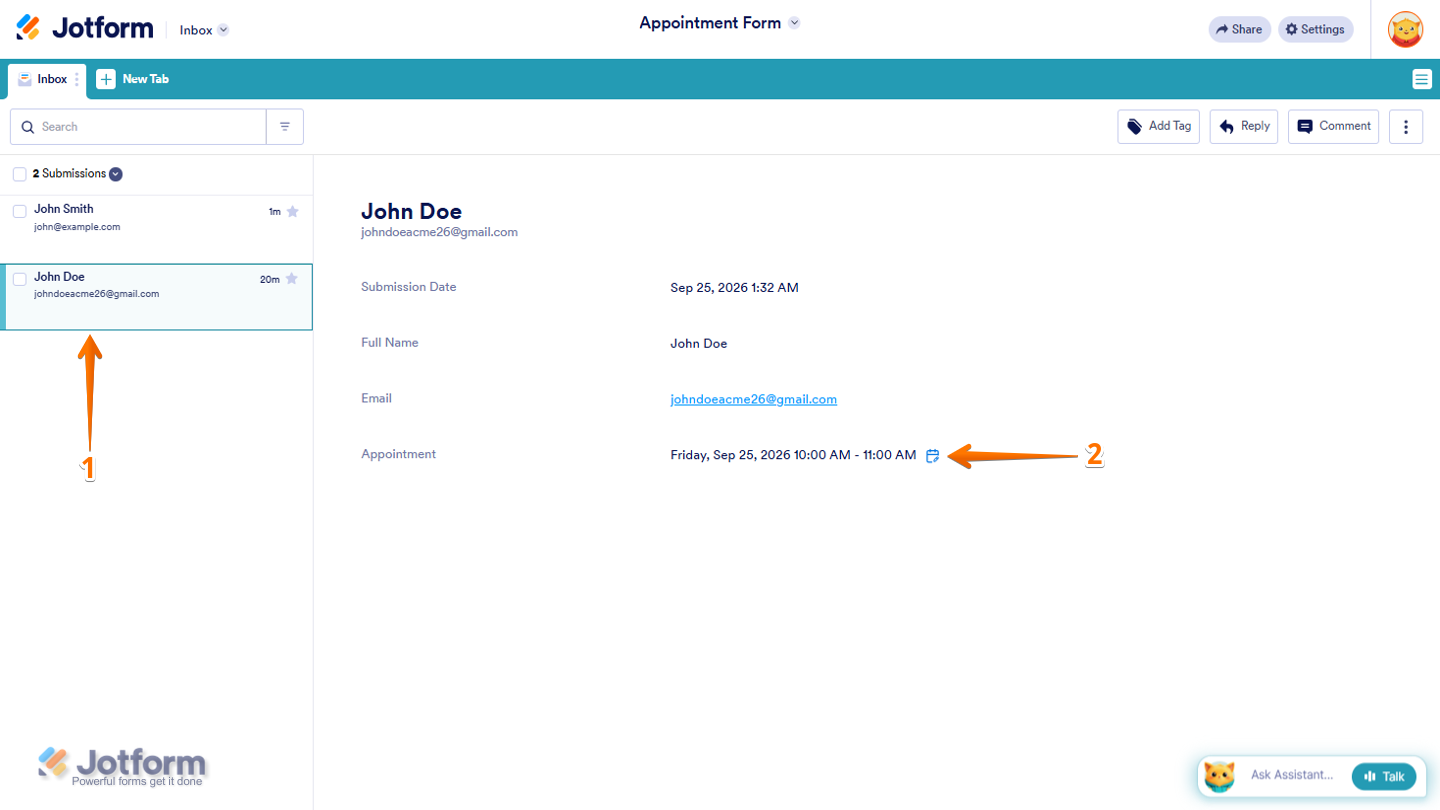Click the Add Tag button

point(1158,126)
